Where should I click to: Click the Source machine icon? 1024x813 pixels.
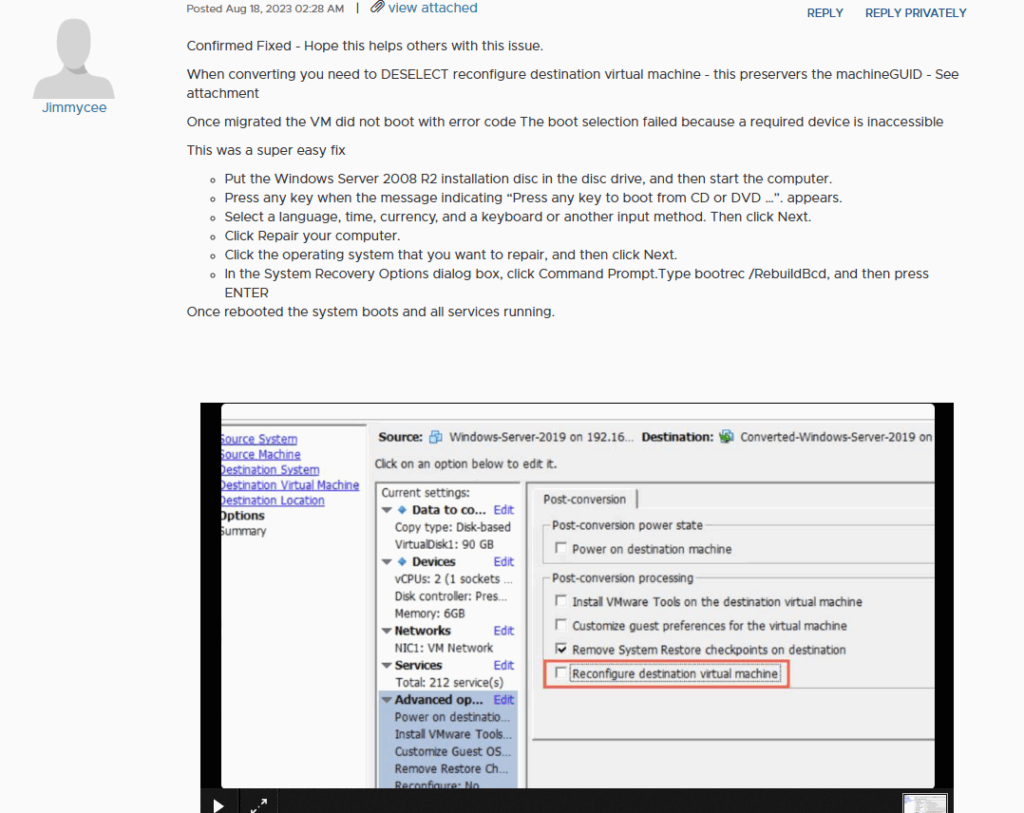coord(435,437)
